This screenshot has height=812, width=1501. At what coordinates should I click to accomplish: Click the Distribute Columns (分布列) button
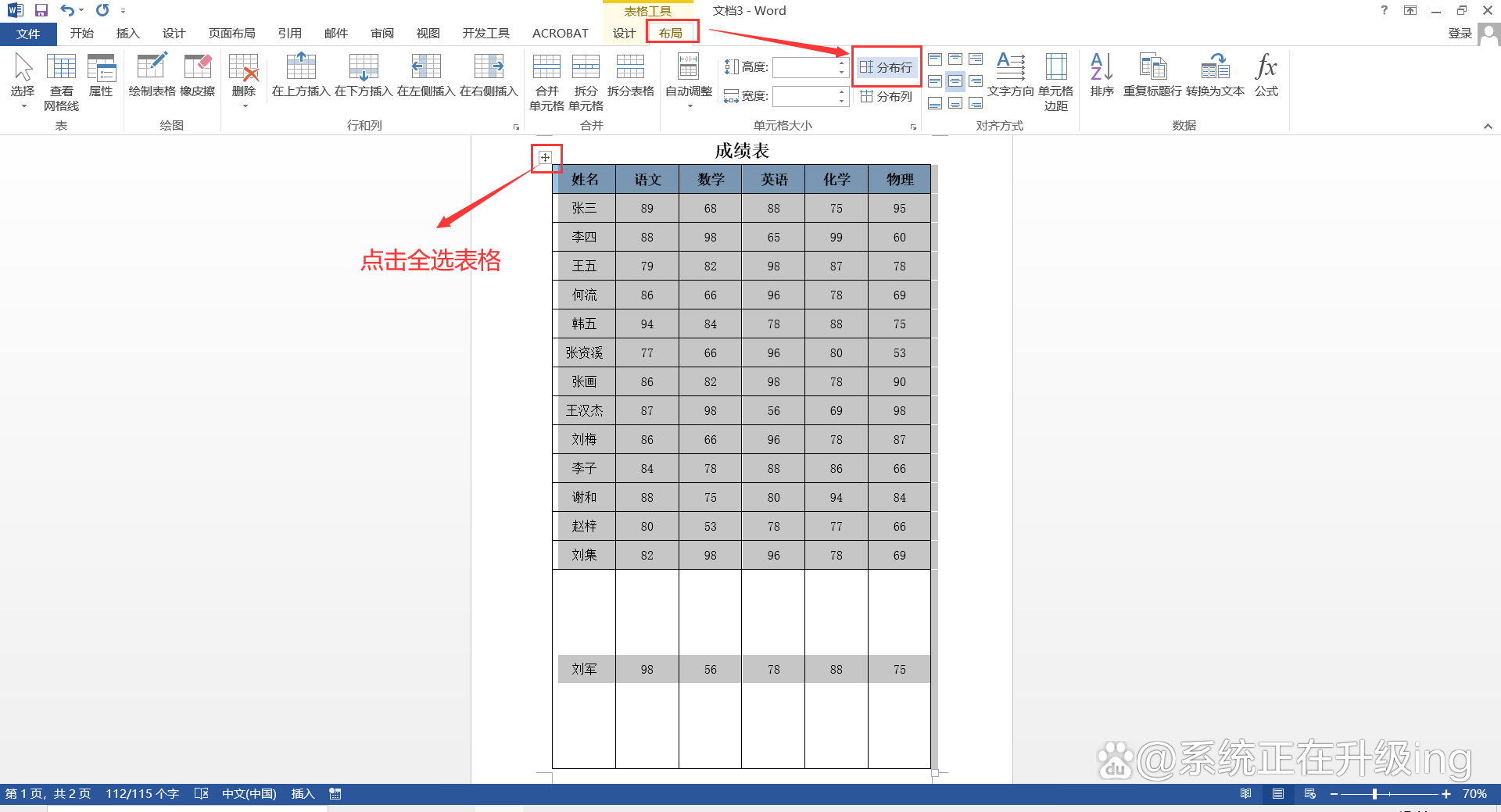tap(886, 96)
